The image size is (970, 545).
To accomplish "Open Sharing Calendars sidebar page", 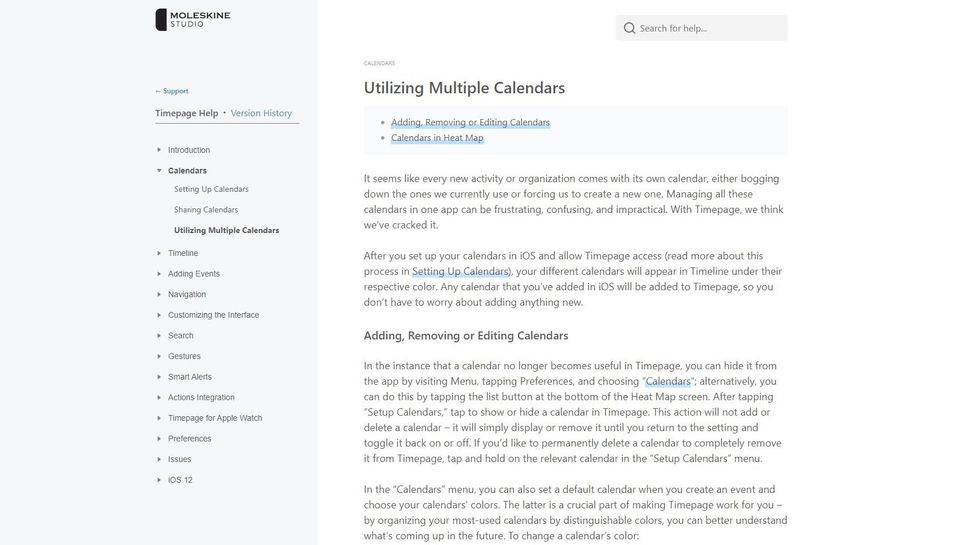I will click(x=206, y=210).
